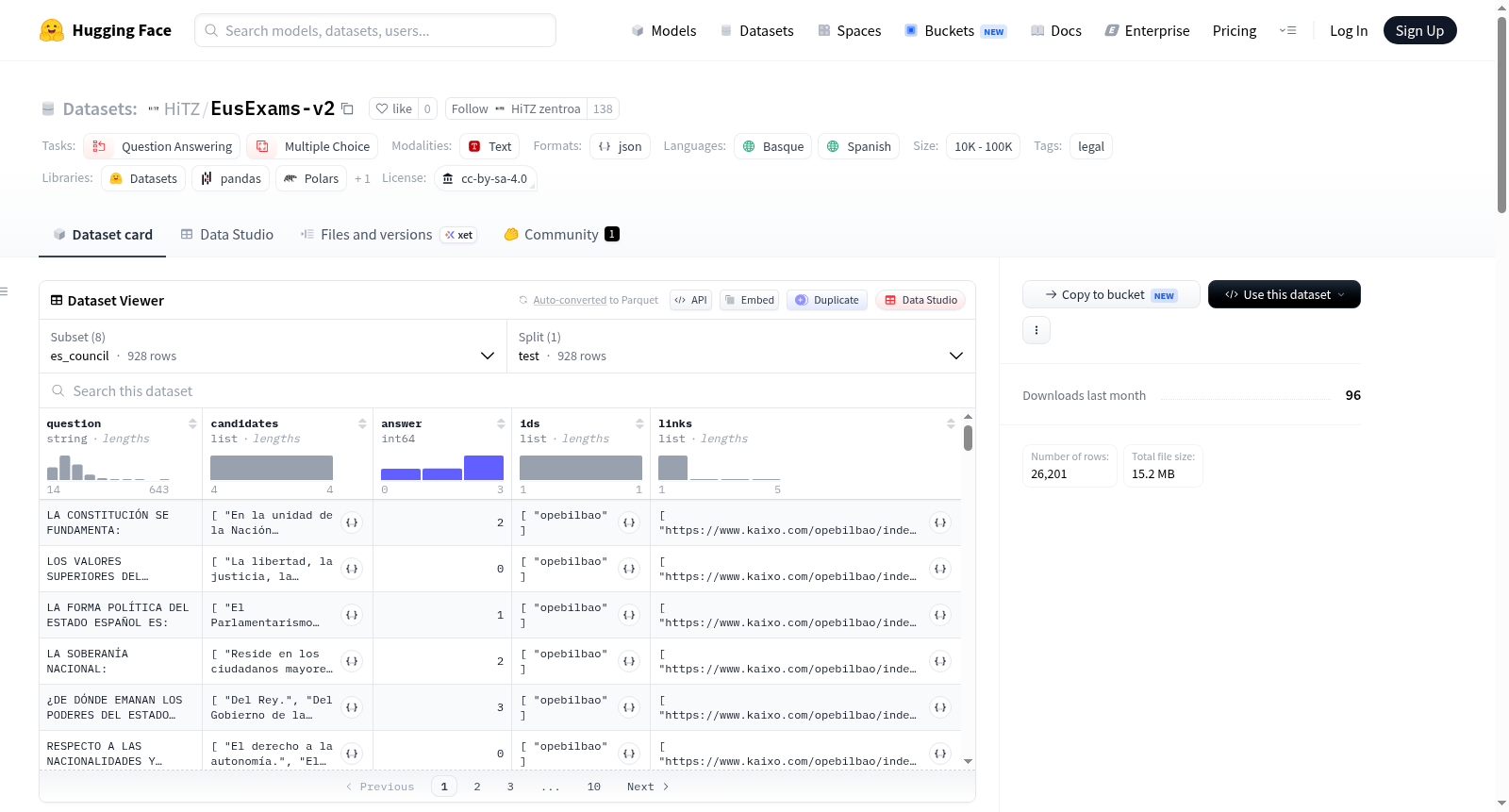The height and width of the screenshot is (812, 1509).
Task: Expand ids JSON in LA CONSTITUCIÓN row
Action: pyautogui.click(x=629, y=522)
